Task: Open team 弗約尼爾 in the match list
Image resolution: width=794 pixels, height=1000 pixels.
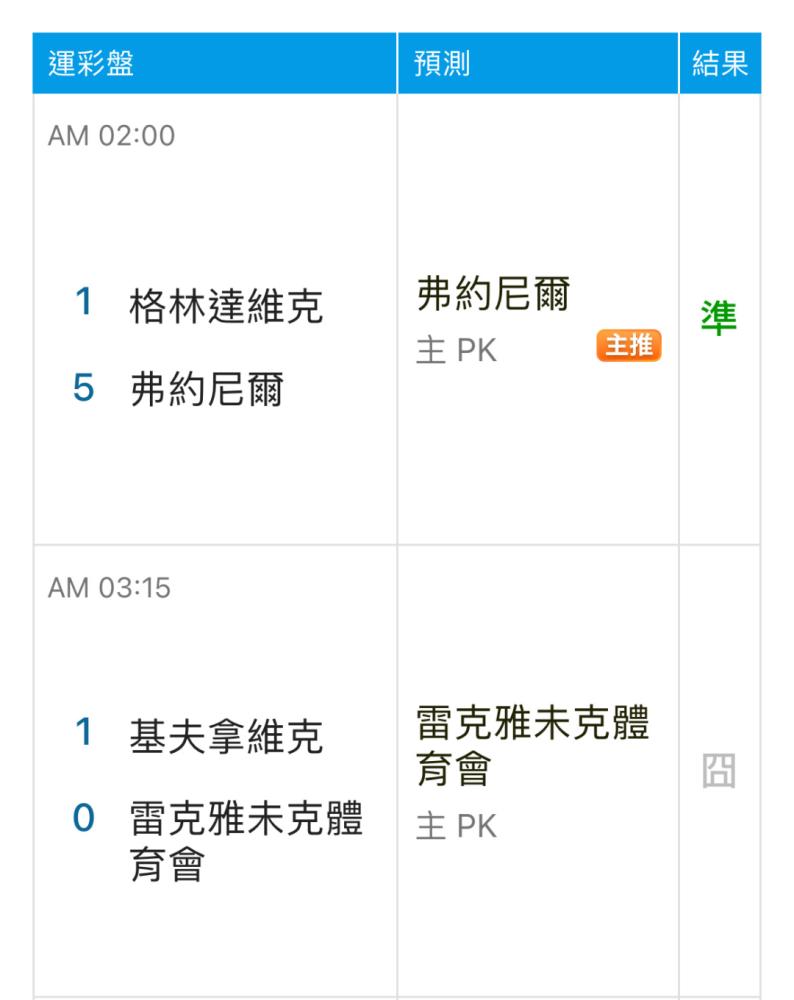Action: 207,389
